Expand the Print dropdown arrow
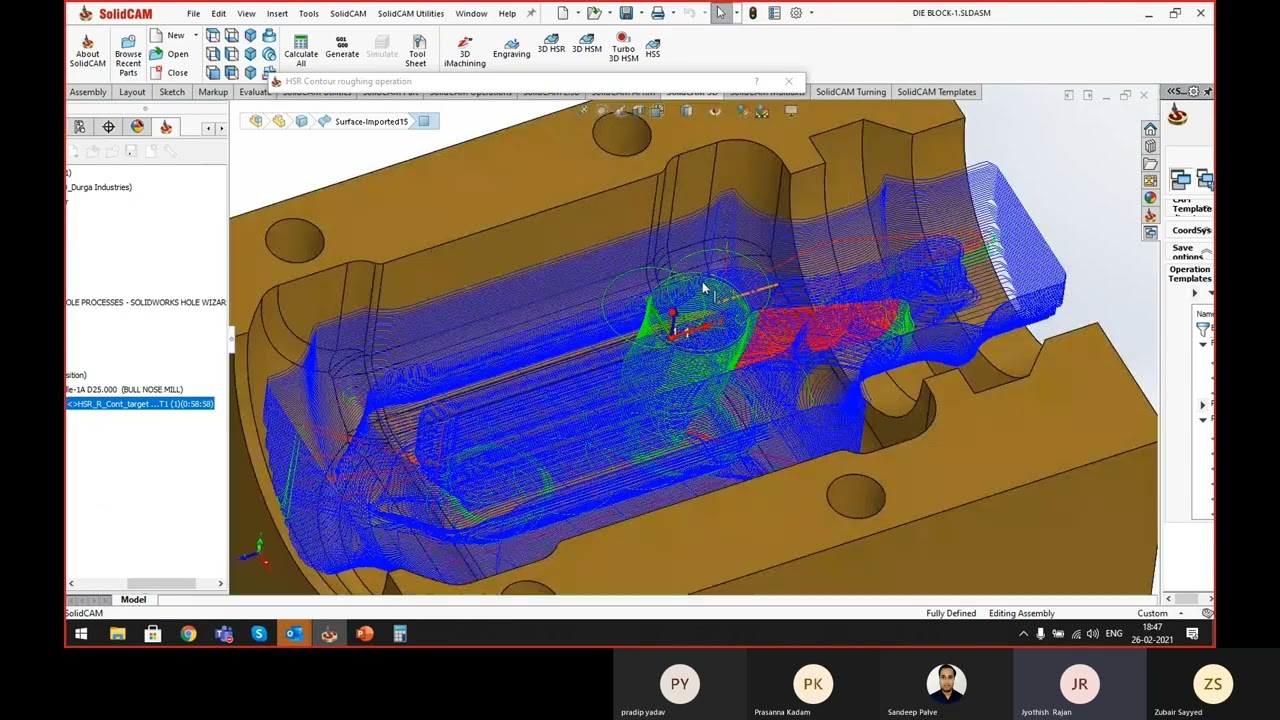Image resolution: width=1280 pixels, height=720 pixels. pos(672,13)
